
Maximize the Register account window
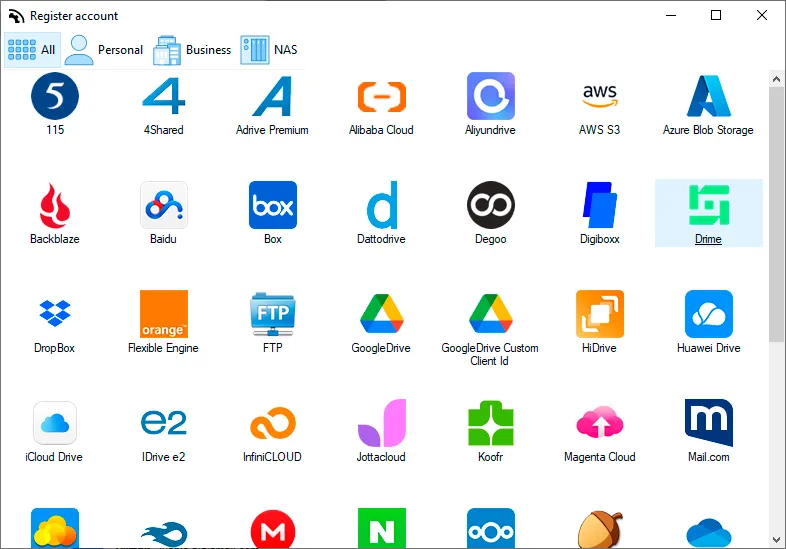716,16
